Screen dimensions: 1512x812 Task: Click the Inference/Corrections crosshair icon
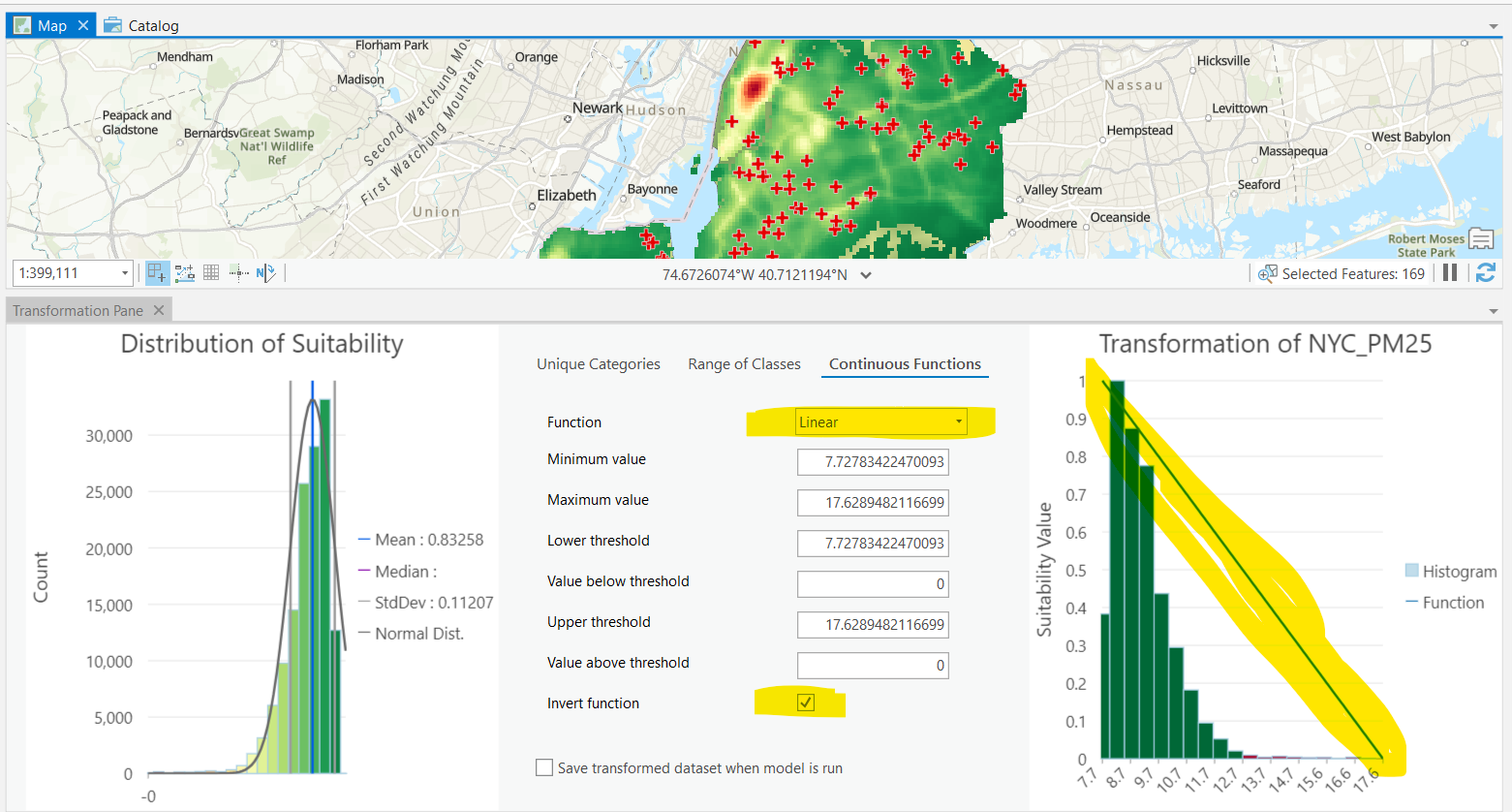point(238,273)
